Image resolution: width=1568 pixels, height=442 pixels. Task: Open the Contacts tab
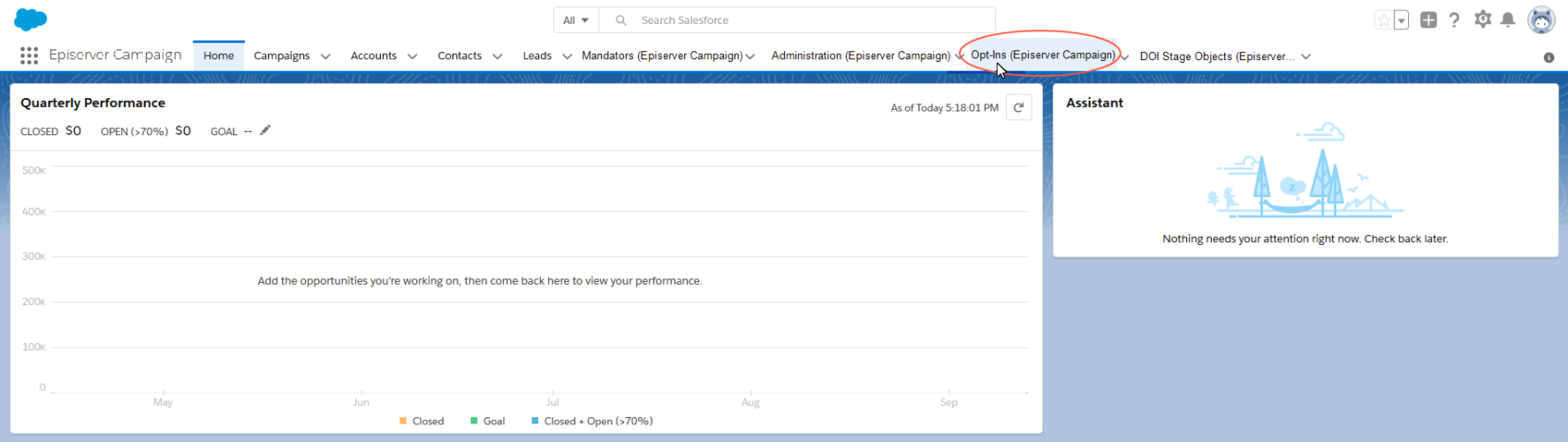pyautogui.click(x=460, y=56)
